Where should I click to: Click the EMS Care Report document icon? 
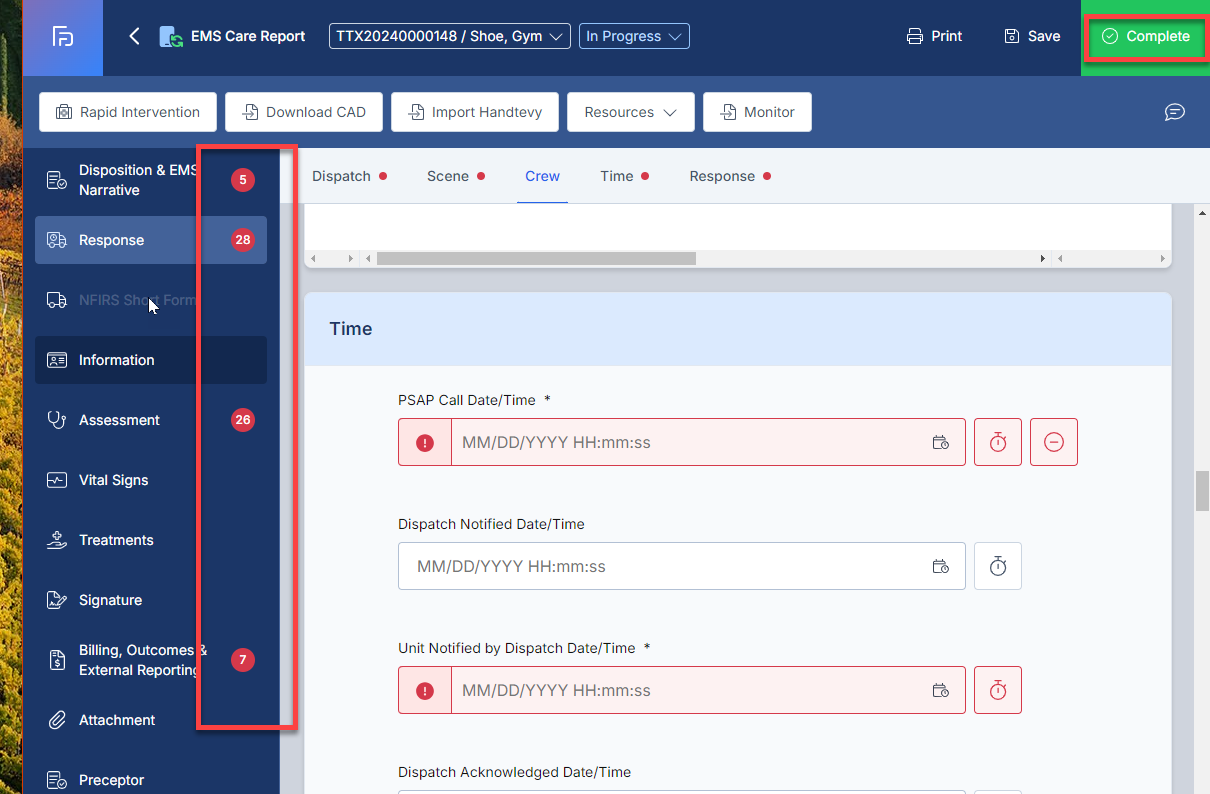[x=171, y=37]
